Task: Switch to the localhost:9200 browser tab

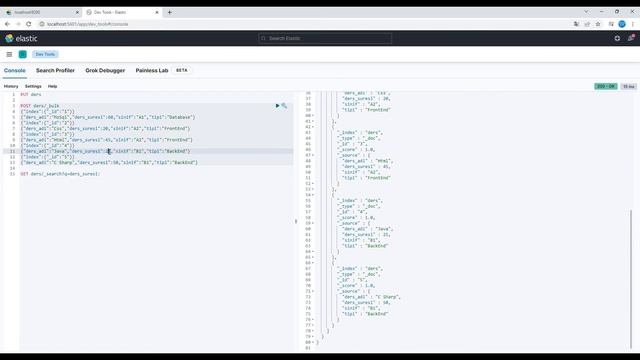Action: [41, 12]
